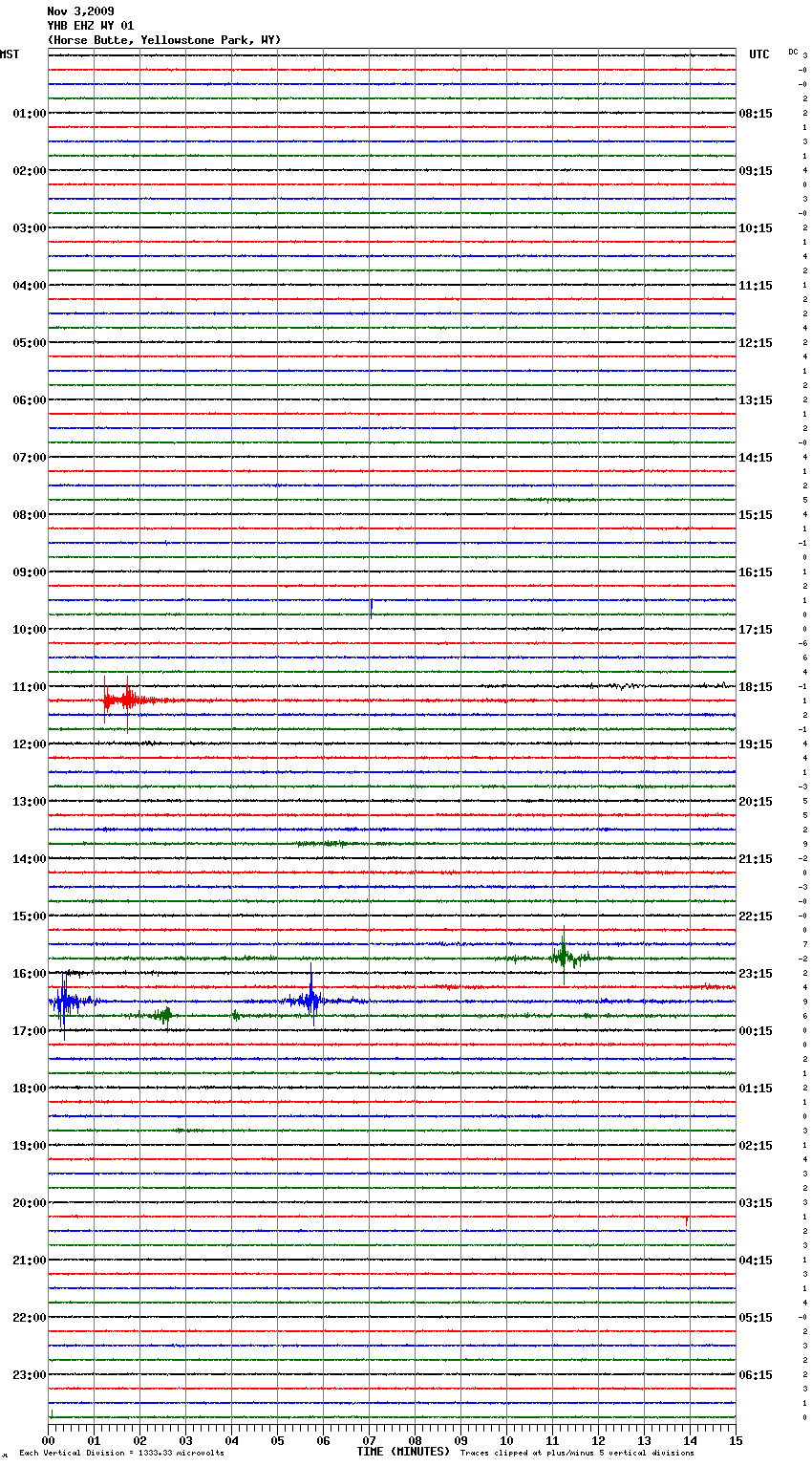The height and width of the screenshot is (1466, 812).
Task: Select the 15:00 MST time label
Action: (29, 916)
